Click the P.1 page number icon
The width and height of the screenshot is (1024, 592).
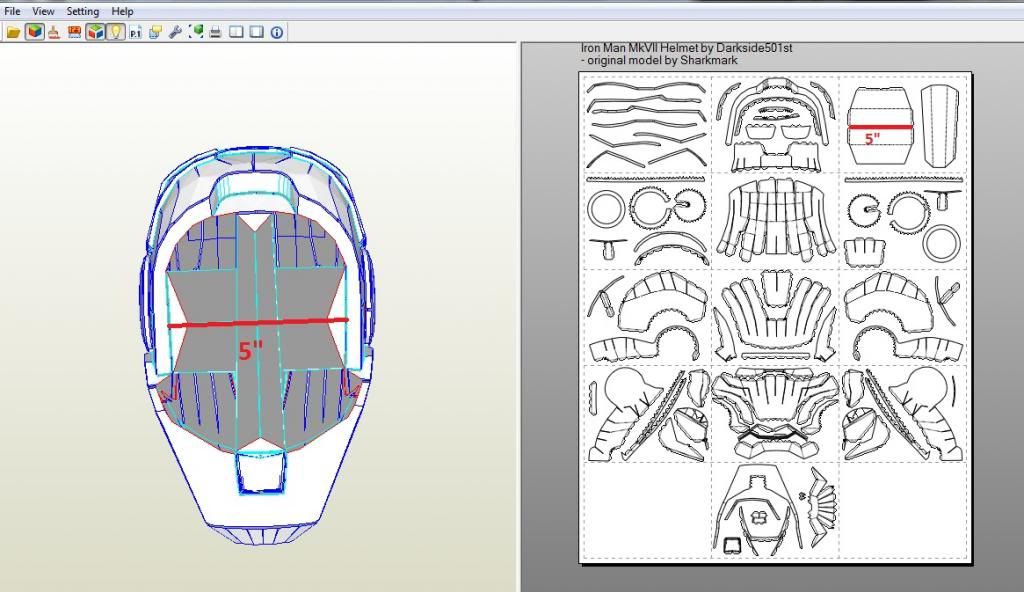point(135,32)
